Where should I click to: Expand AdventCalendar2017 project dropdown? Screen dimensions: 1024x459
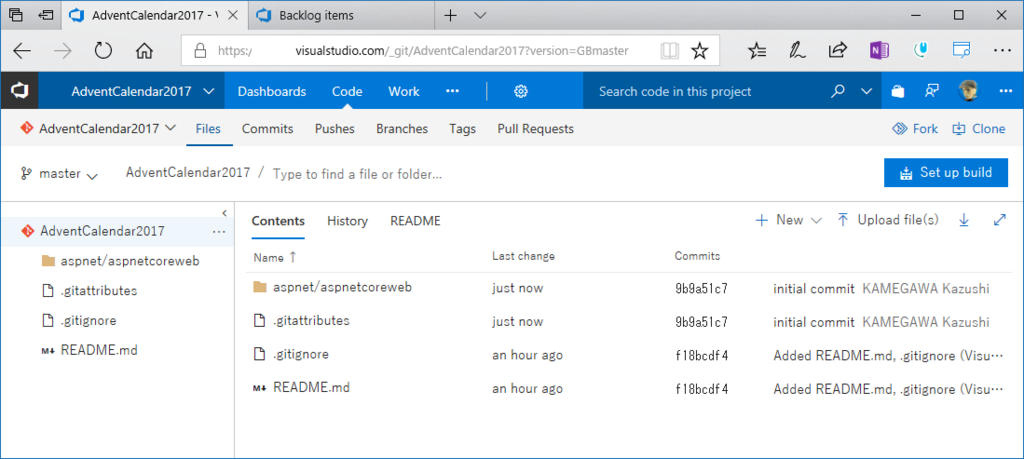(x=208, y=91)
